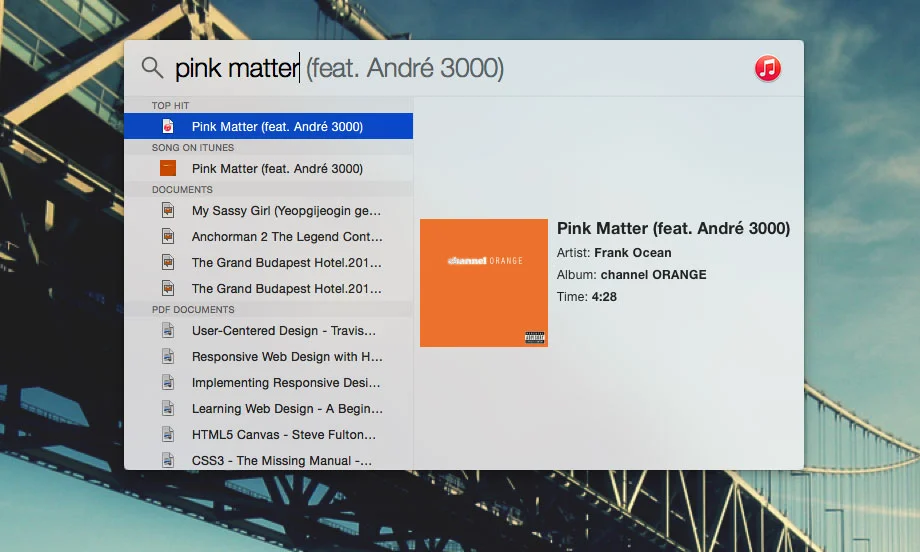
Task: Click the file icon beside Anchorman 2
Action: click(x=168, y=236)
